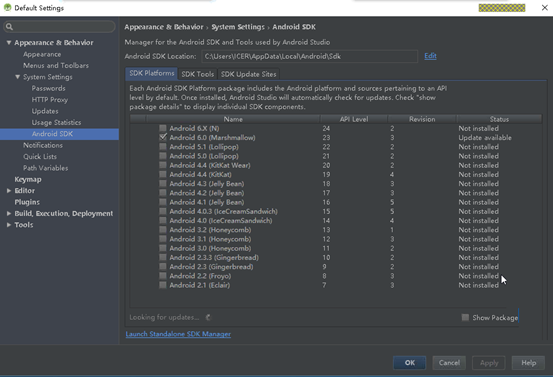This screenshot has height=377, width=553.
Task: Collapse the Appearance & Behavior tree node
Action: [x=8, y=42]
